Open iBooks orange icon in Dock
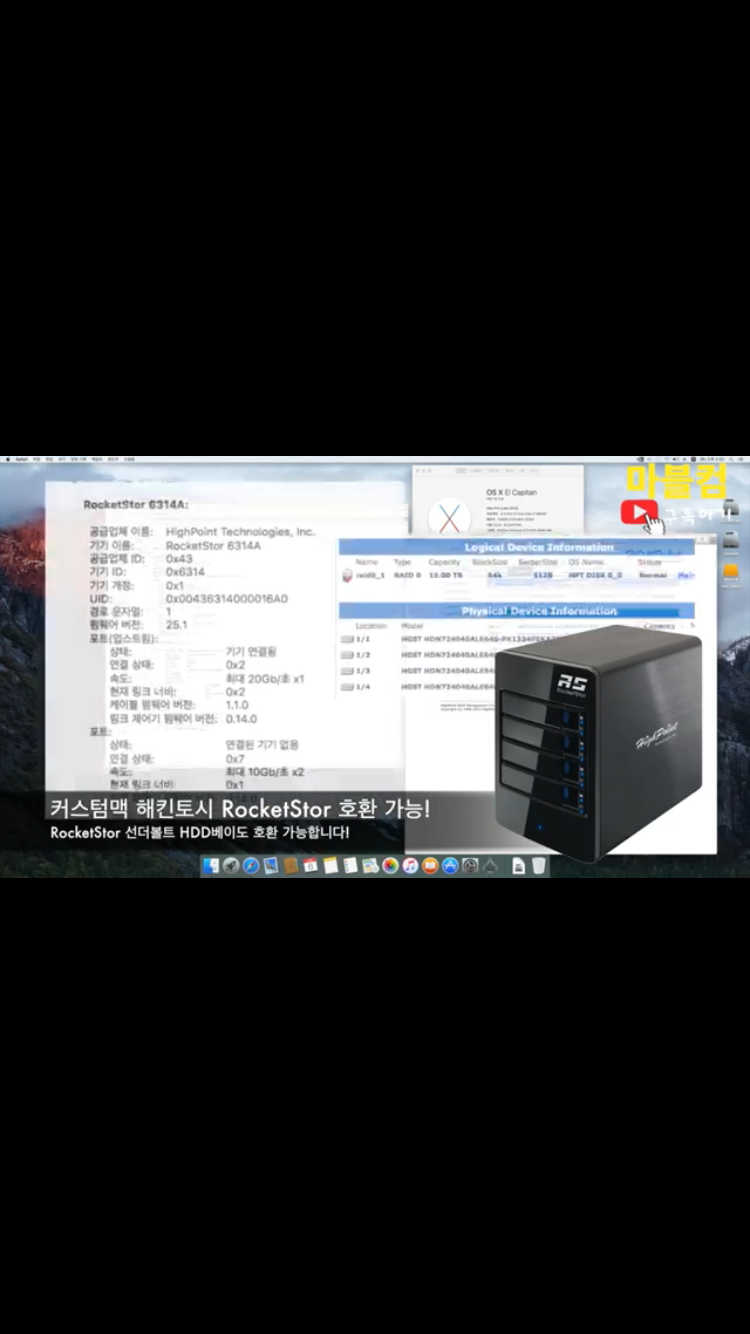Image resolution: width=750 pixels, height=1334 pixels. click(430, 866)
